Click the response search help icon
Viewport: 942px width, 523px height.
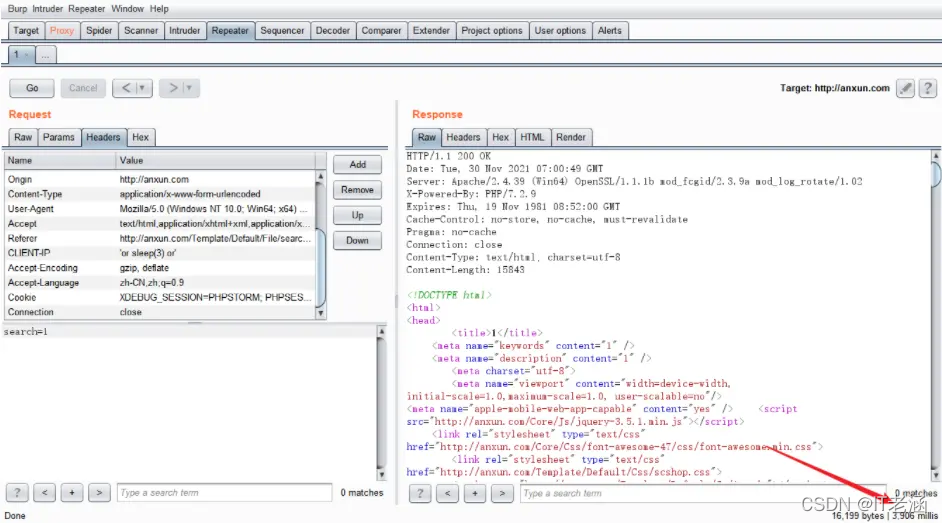coord(420,494)
